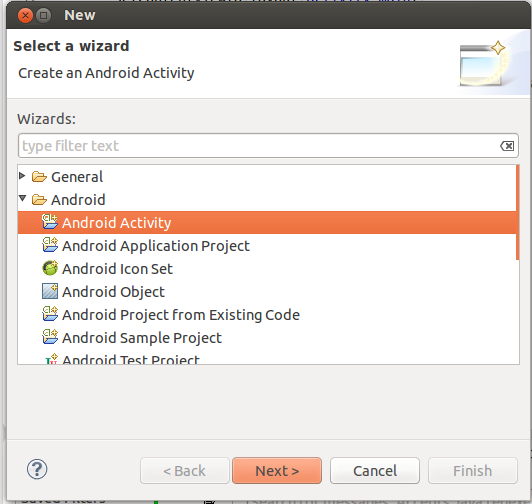
Task: Click the Android Sample Project icon
Action: coord(50,337)
